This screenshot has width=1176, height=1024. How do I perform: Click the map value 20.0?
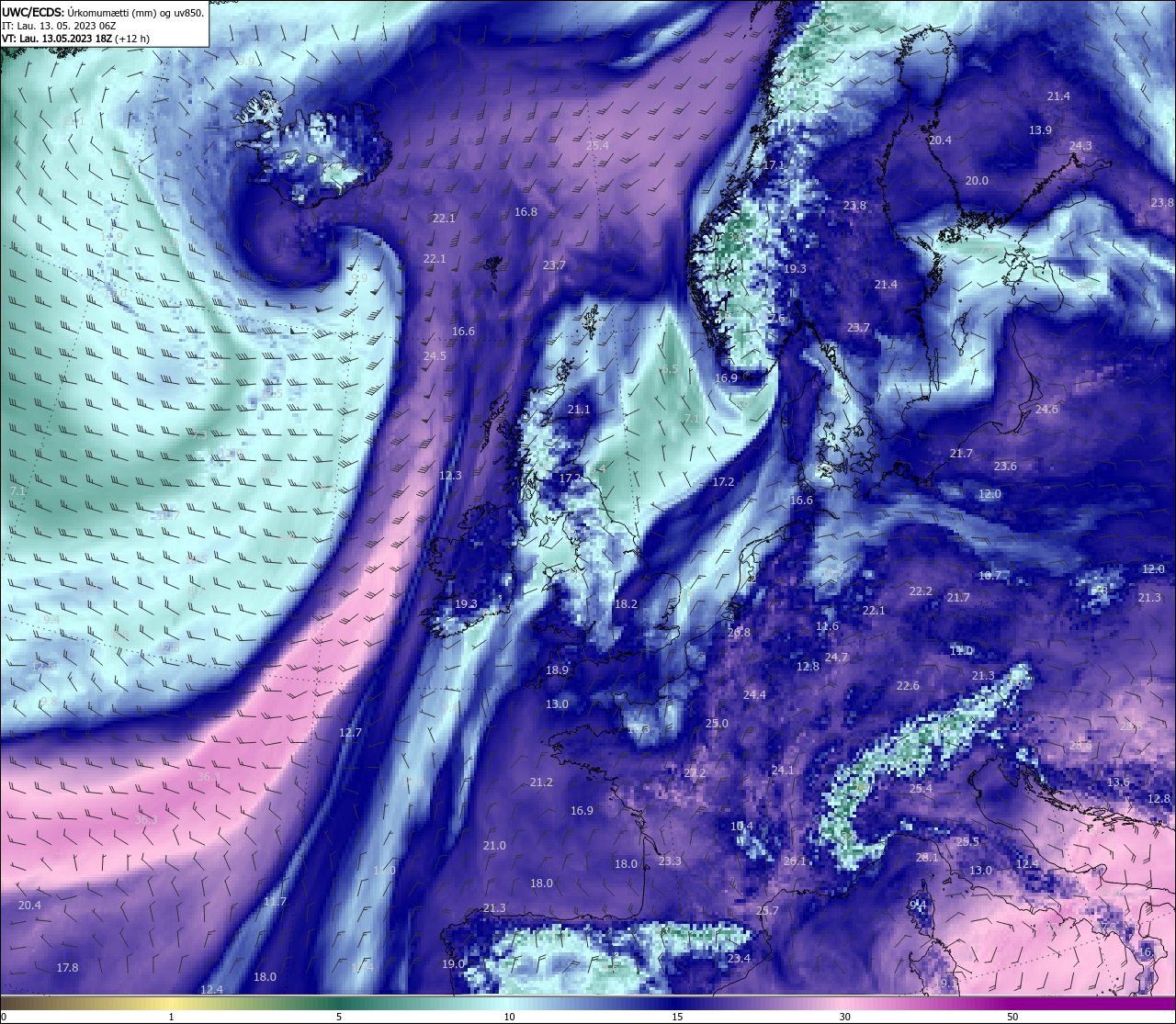977,181
